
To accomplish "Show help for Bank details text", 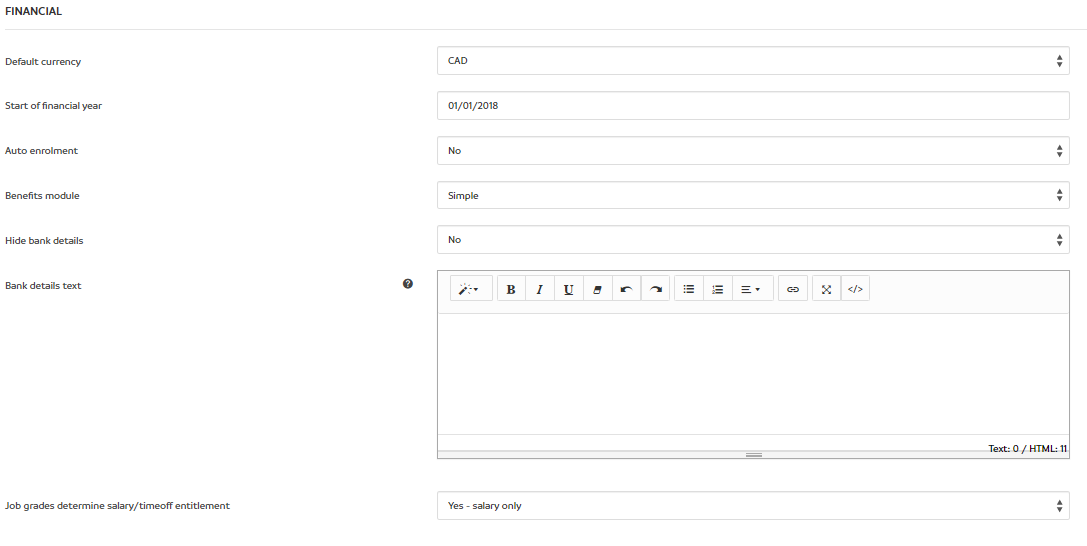I will (408, 284).
